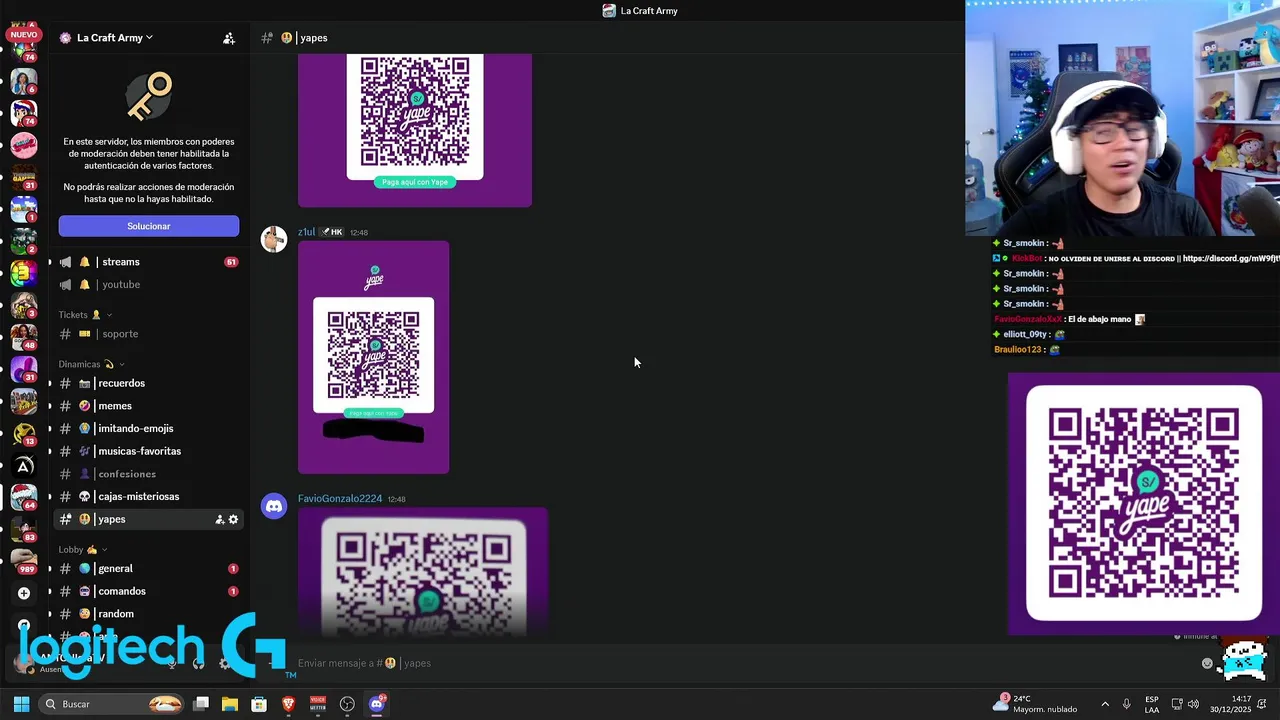The height and width of the screenshot is (720, 1280).
Task: Select the server icon with badge 64
Action: coord(24,497)
